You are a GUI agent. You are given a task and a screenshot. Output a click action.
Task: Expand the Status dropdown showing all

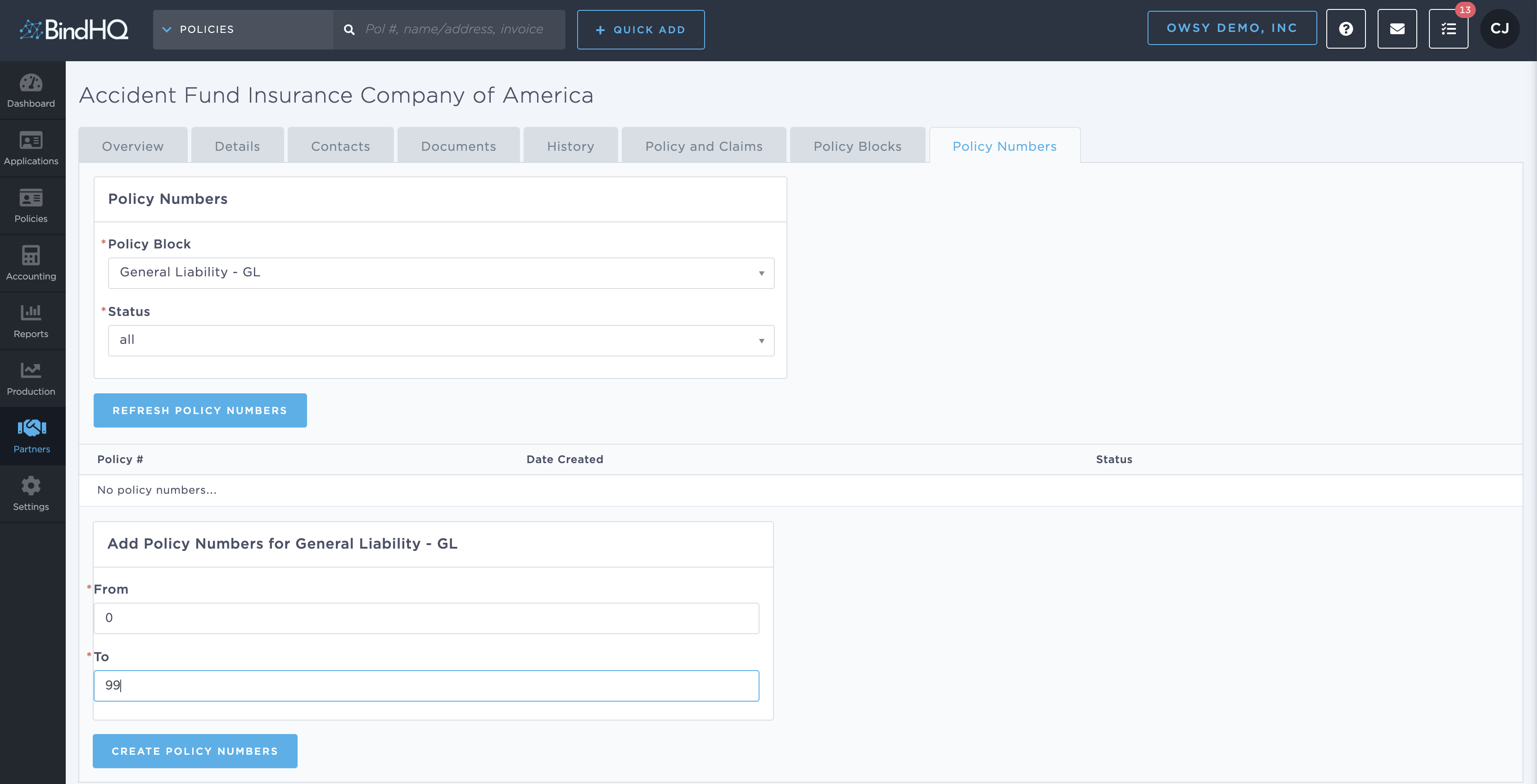point(441,340)
